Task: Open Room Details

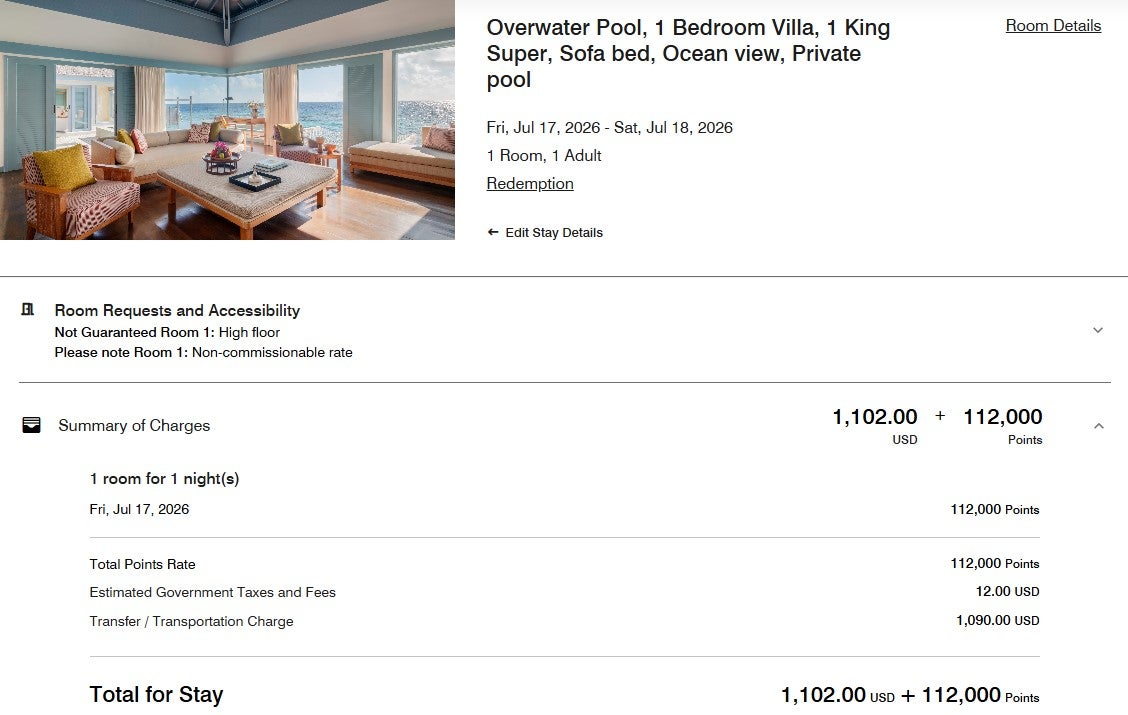Action: pos(1053,25)
